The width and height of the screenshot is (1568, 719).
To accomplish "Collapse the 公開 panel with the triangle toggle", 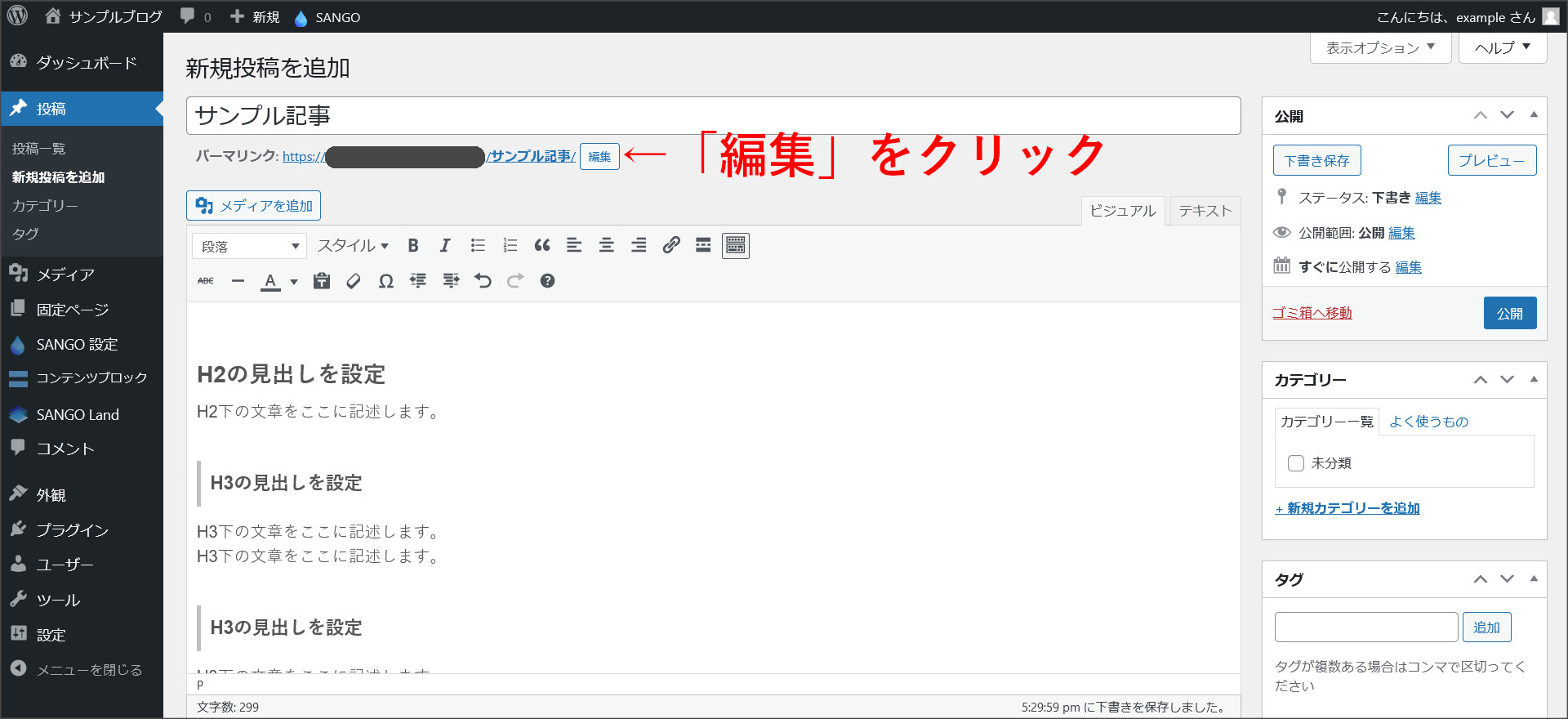I will tap(1534, 115).
